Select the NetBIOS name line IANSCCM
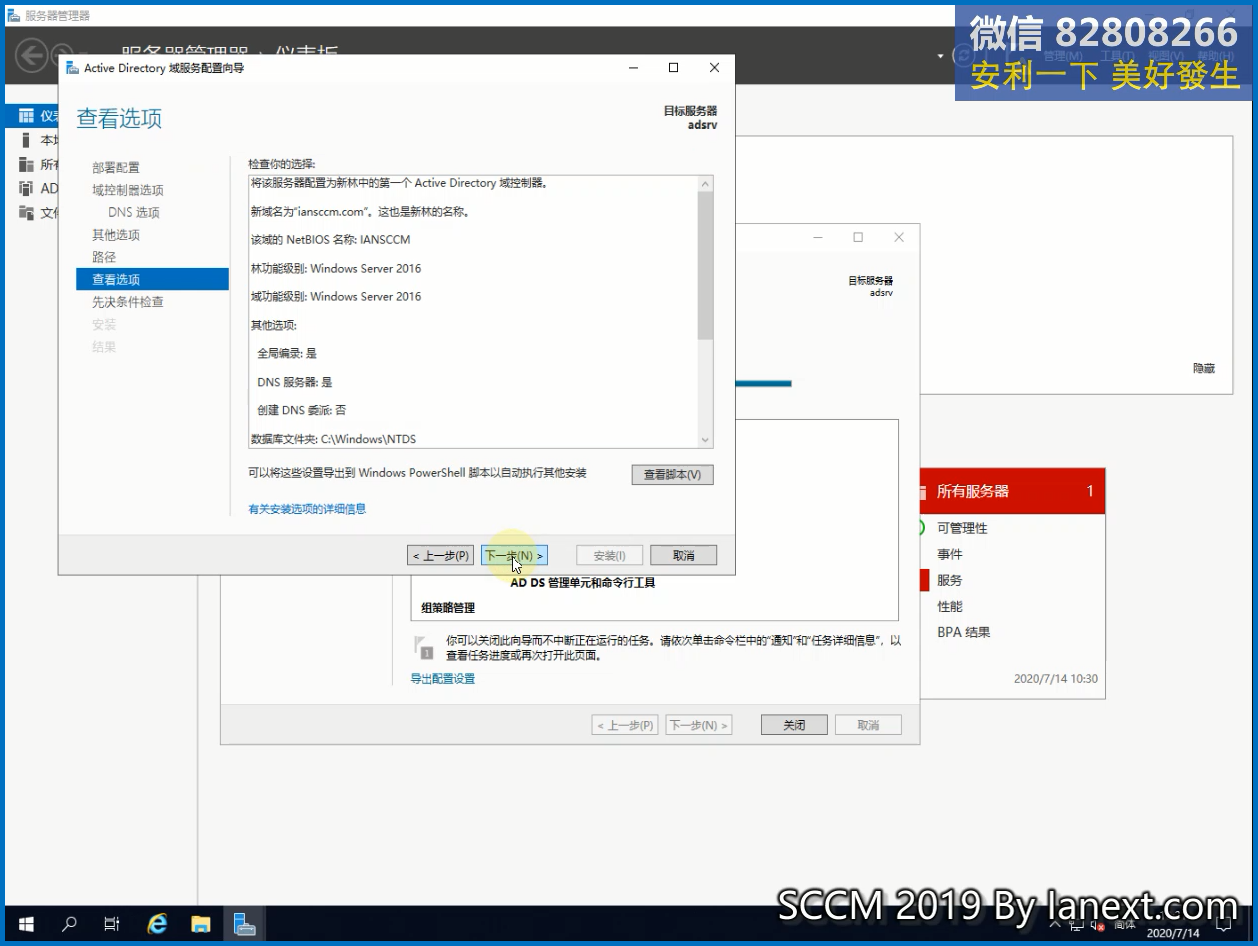This screenshot has width=1258, height=946. 330,240
